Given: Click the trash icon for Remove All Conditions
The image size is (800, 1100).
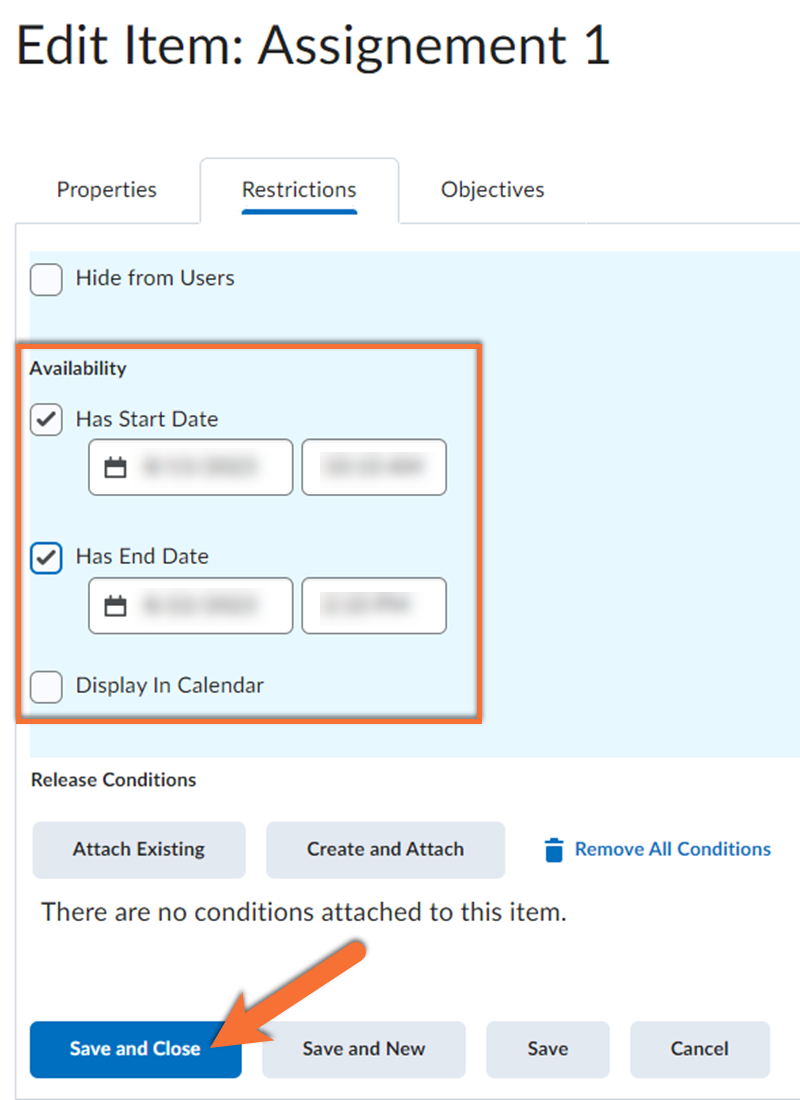Looking at the screenshot, I should click(554, 850).
